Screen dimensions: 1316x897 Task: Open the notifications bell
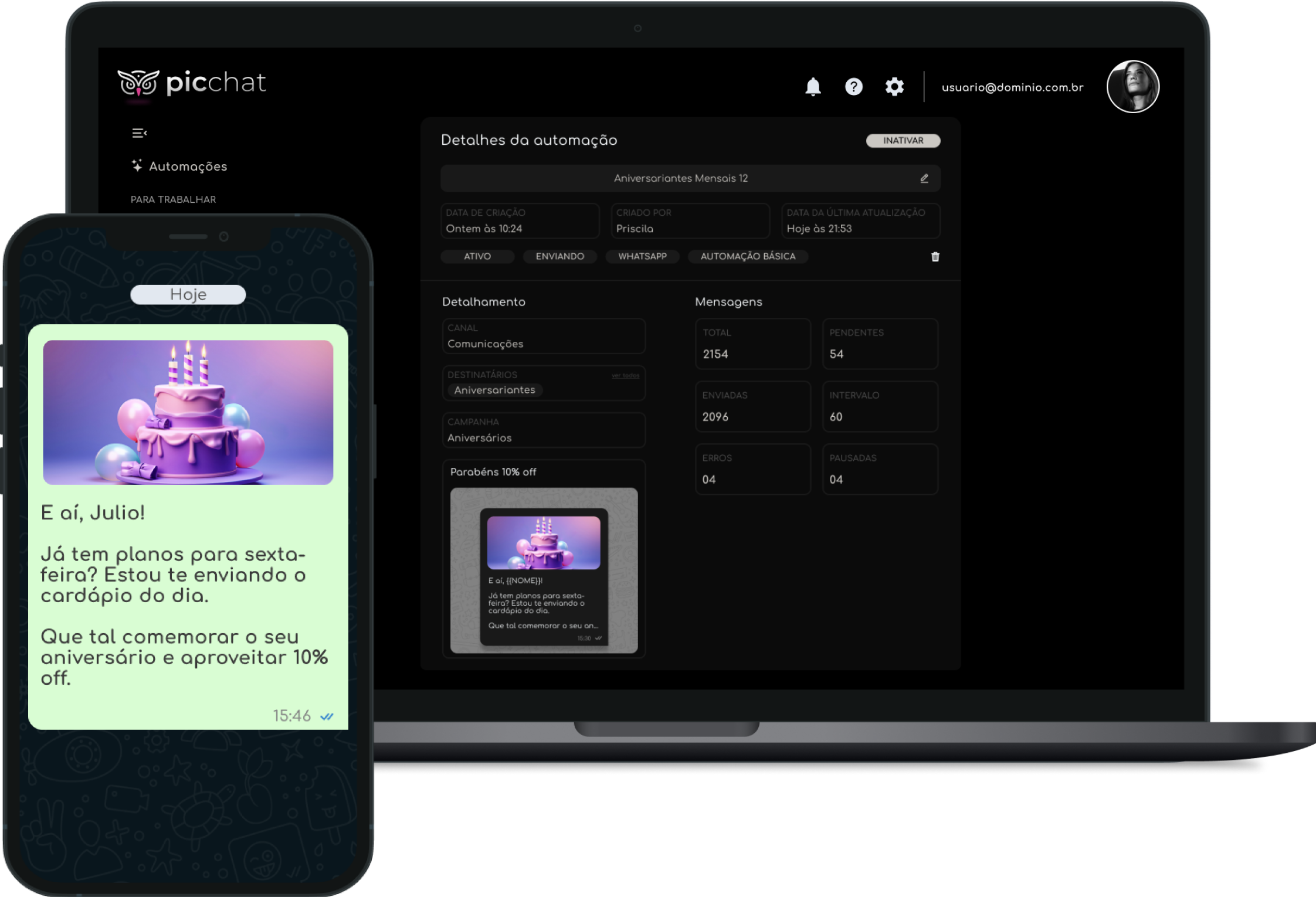click(812, 87)
